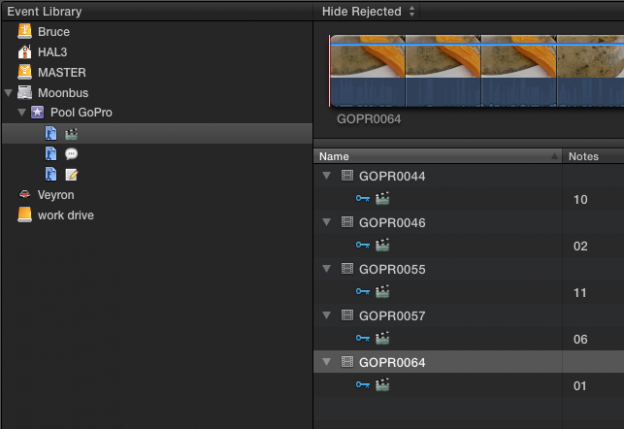Select the speech bubble keyword collection
The height and width of the screenshot is (429, 624).
click(71, 154)
